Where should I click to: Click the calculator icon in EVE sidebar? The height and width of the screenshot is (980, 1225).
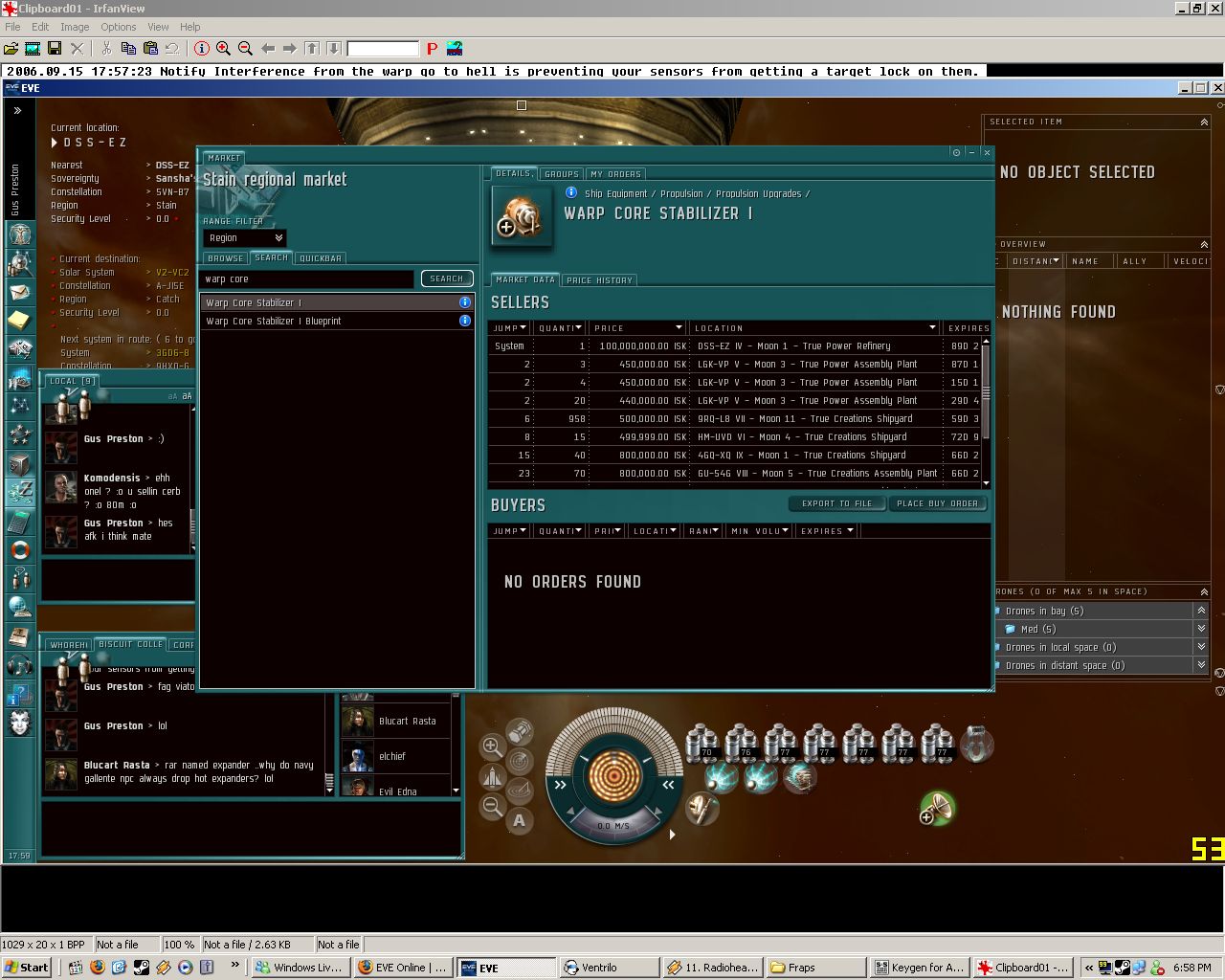click(20, 522)
